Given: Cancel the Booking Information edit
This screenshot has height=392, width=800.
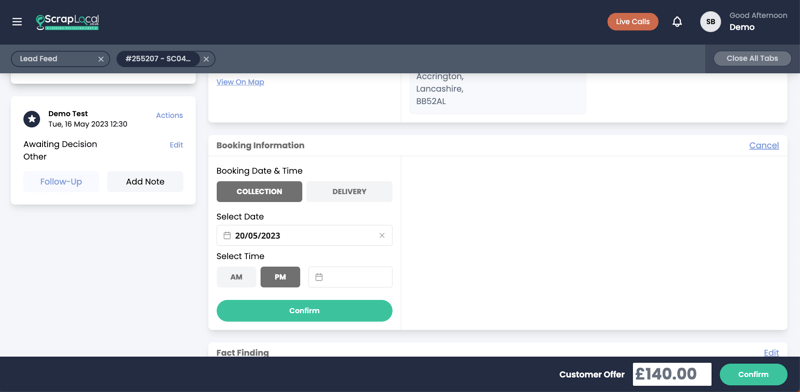Looking at the screenshot, I should coord(764,145).
